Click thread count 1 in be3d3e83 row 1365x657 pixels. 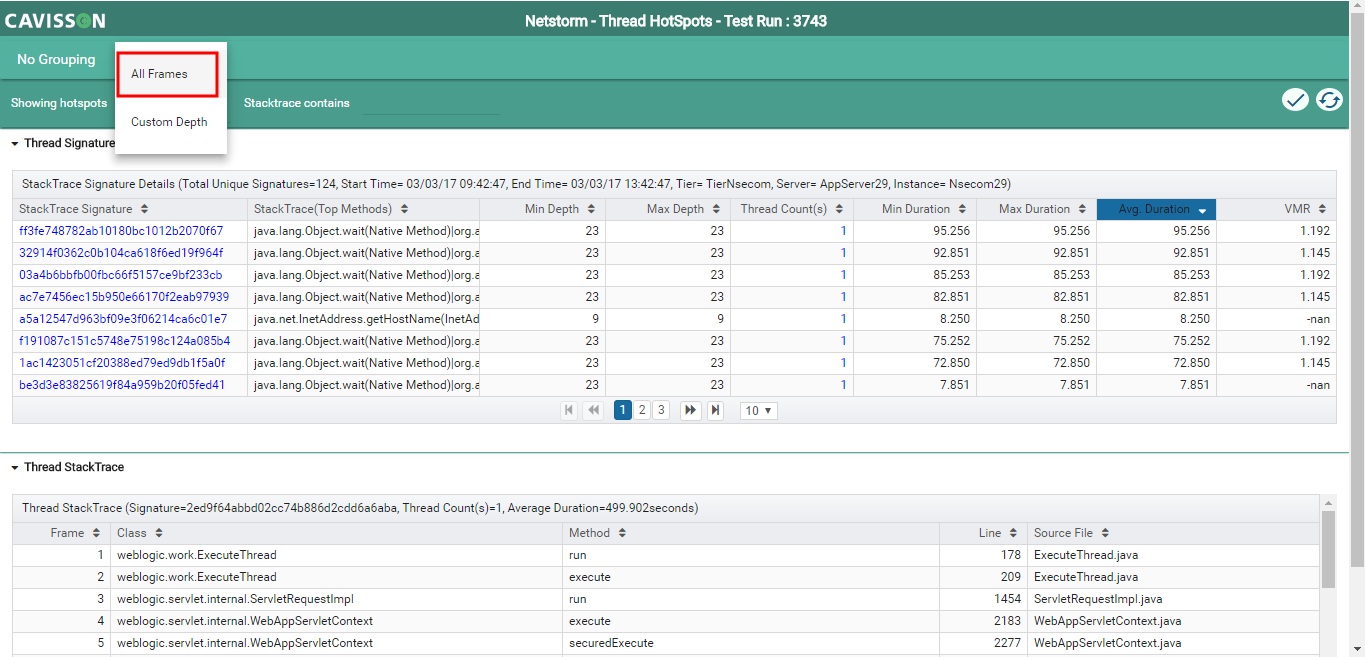843,385
